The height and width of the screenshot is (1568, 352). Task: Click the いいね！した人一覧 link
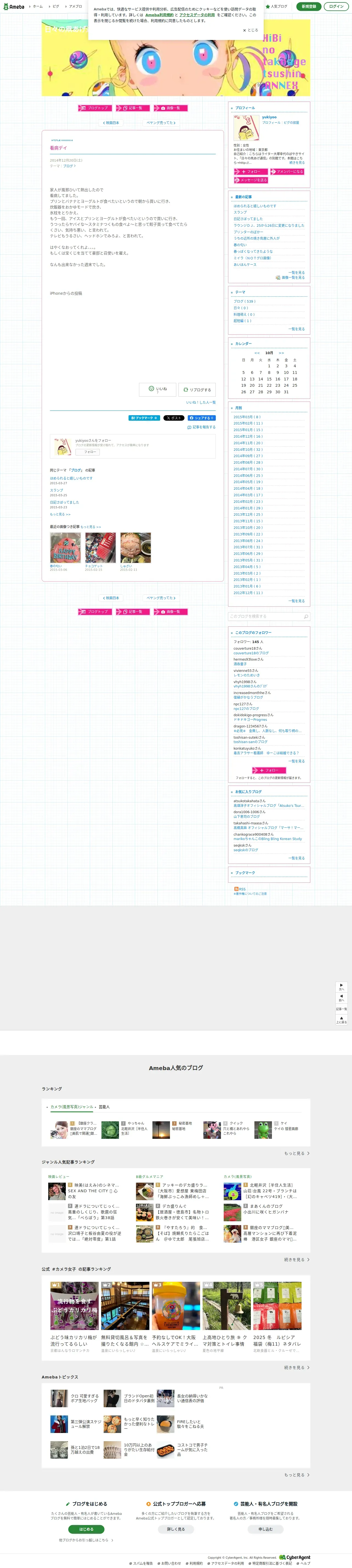[201, 402]
